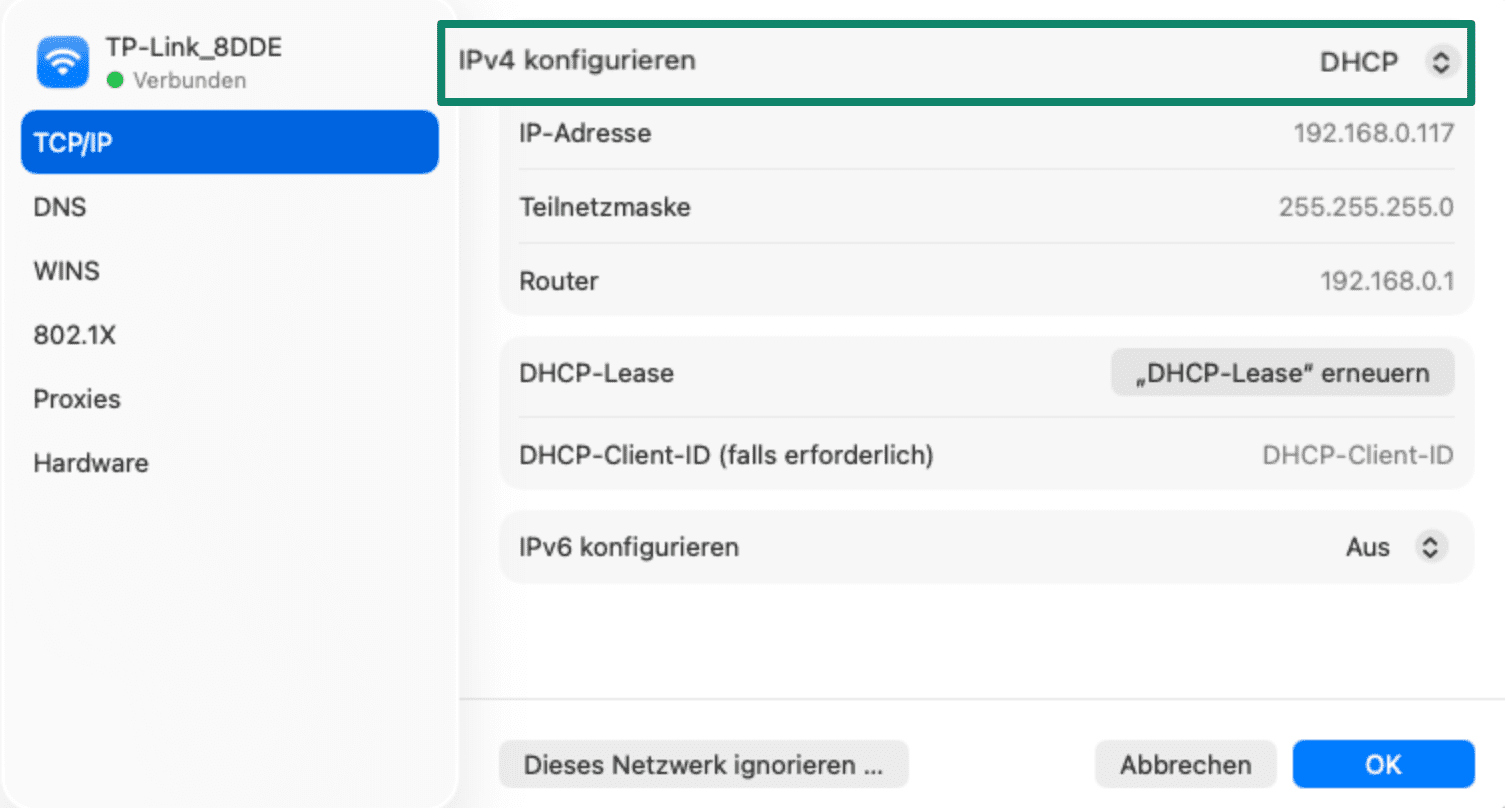This screenshot has width=1506, height=808.
Task: Click the "DHCP-Lease" erneuern button
Action: [x=1282, y=372]
